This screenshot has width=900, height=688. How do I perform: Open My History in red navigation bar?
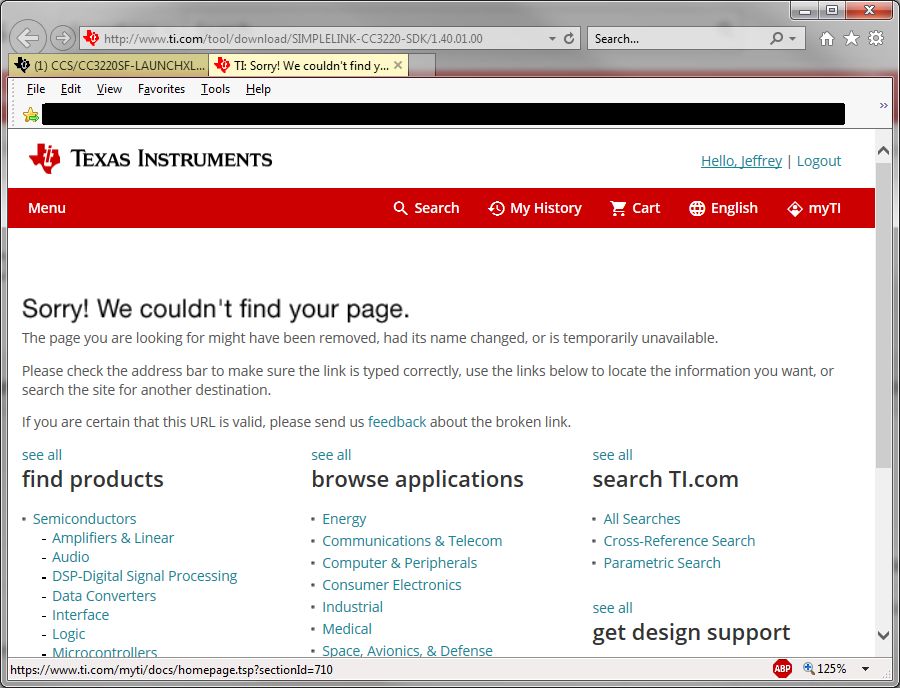click(534, 208)
